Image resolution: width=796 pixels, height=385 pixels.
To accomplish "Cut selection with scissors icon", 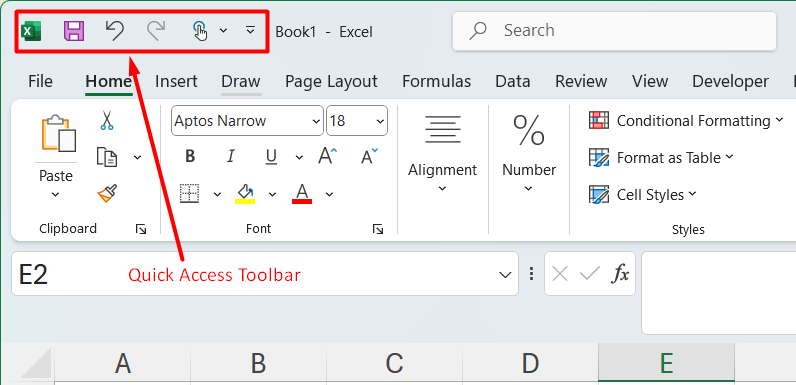I will coord(107,121).
